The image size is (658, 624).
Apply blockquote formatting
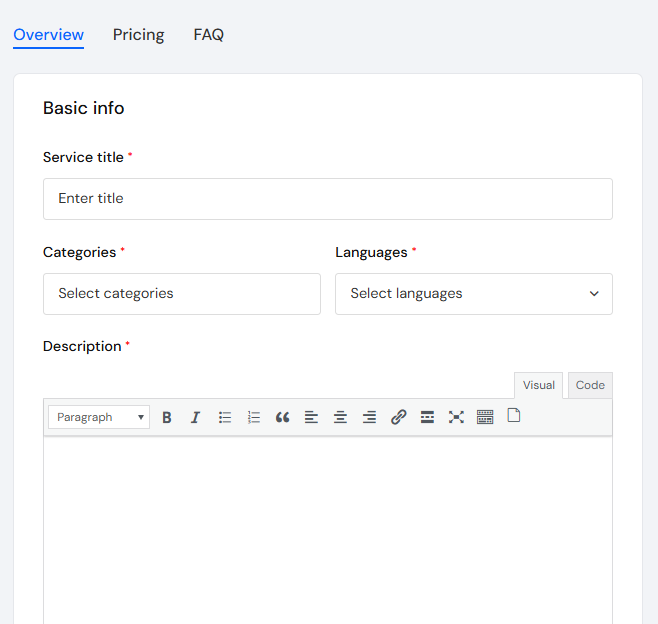point(283,417)
